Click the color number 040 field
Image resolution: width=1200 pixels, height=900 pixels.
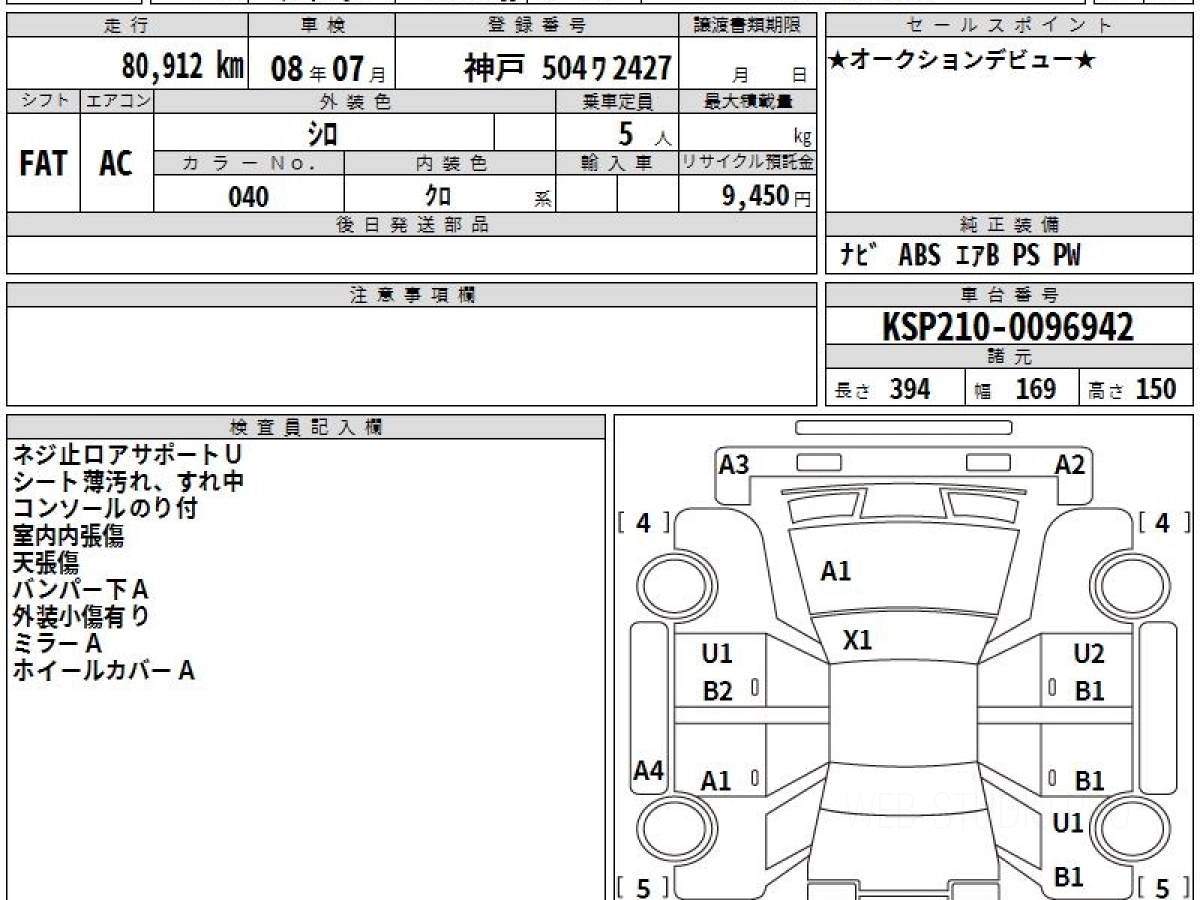pyautogui.click(x=248, y=197)
